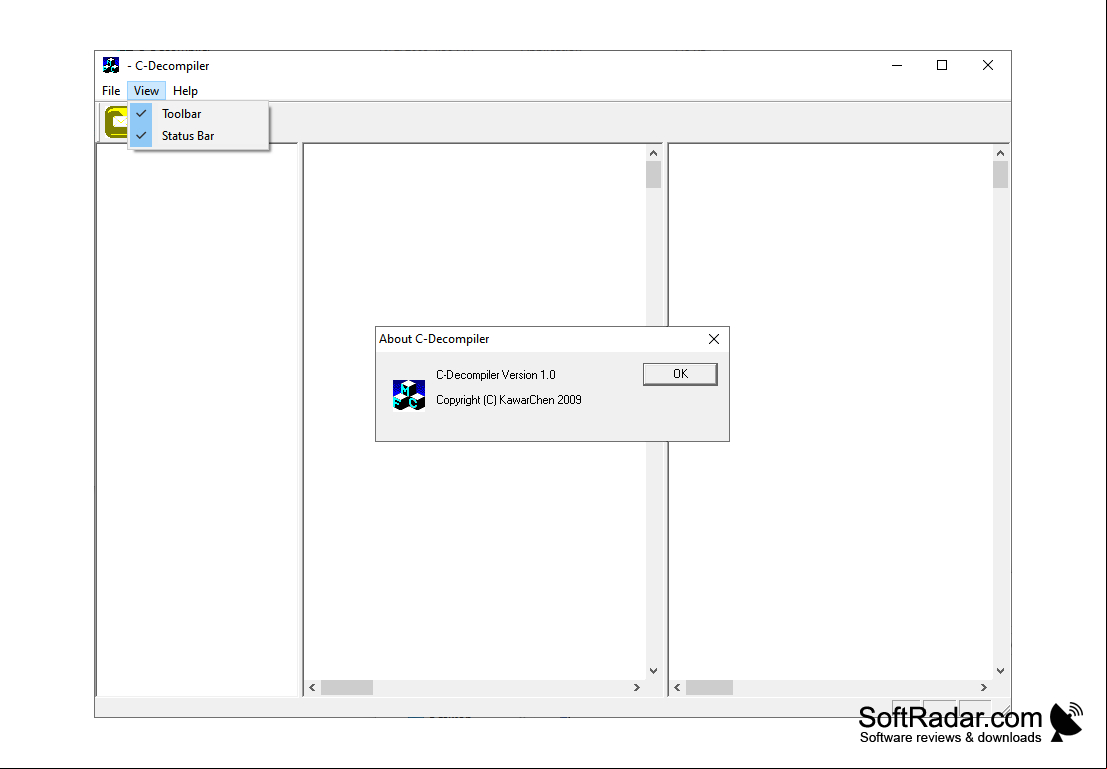Click down arrow of middle pane vertical scrollbar
The image size is (1107, 769).
click(653, 671)
